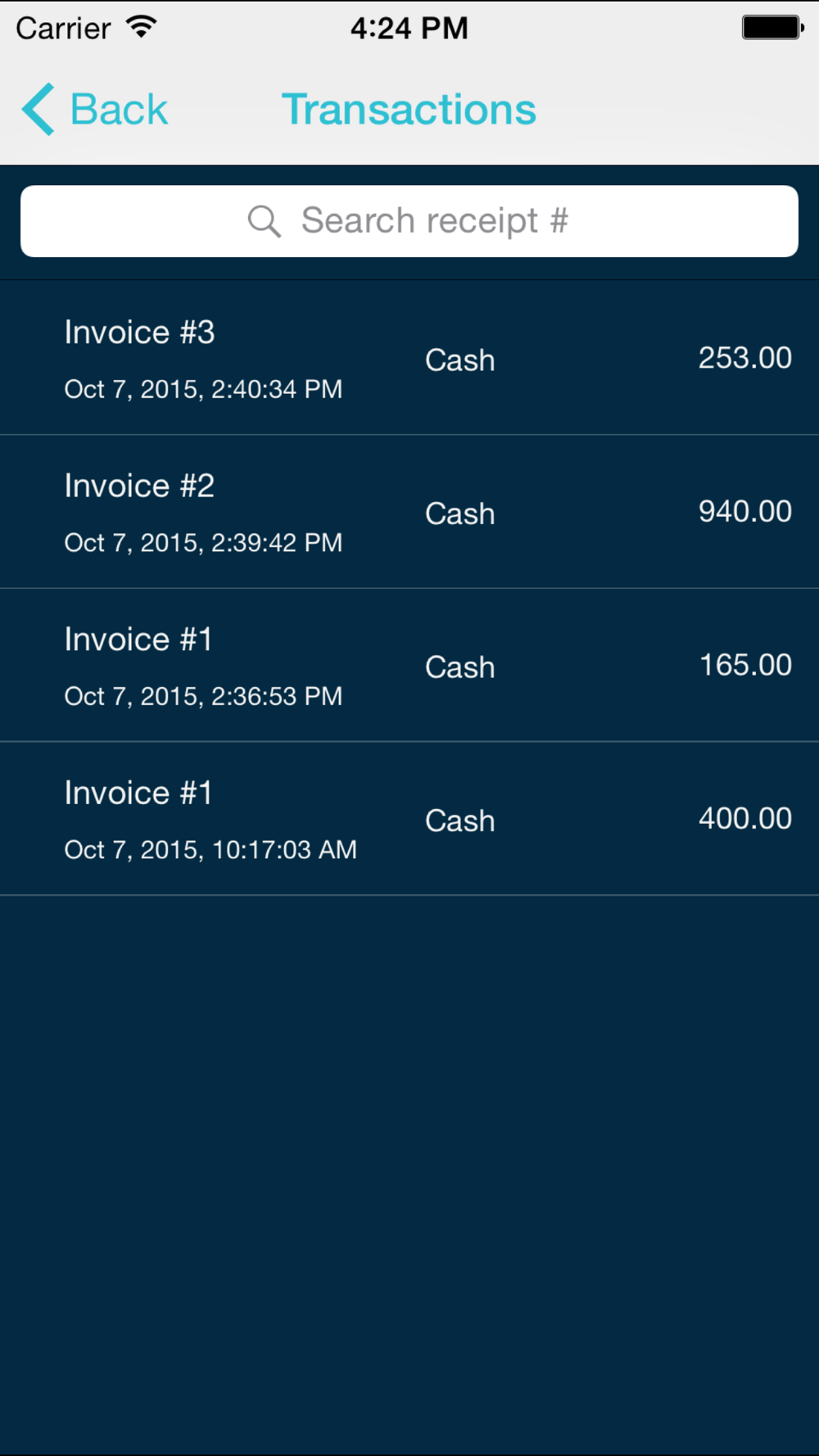Tap the back chevron arrow icon
Viewport: 819px width, 1456px height.
pyautogui.click(x=38, y=109)
